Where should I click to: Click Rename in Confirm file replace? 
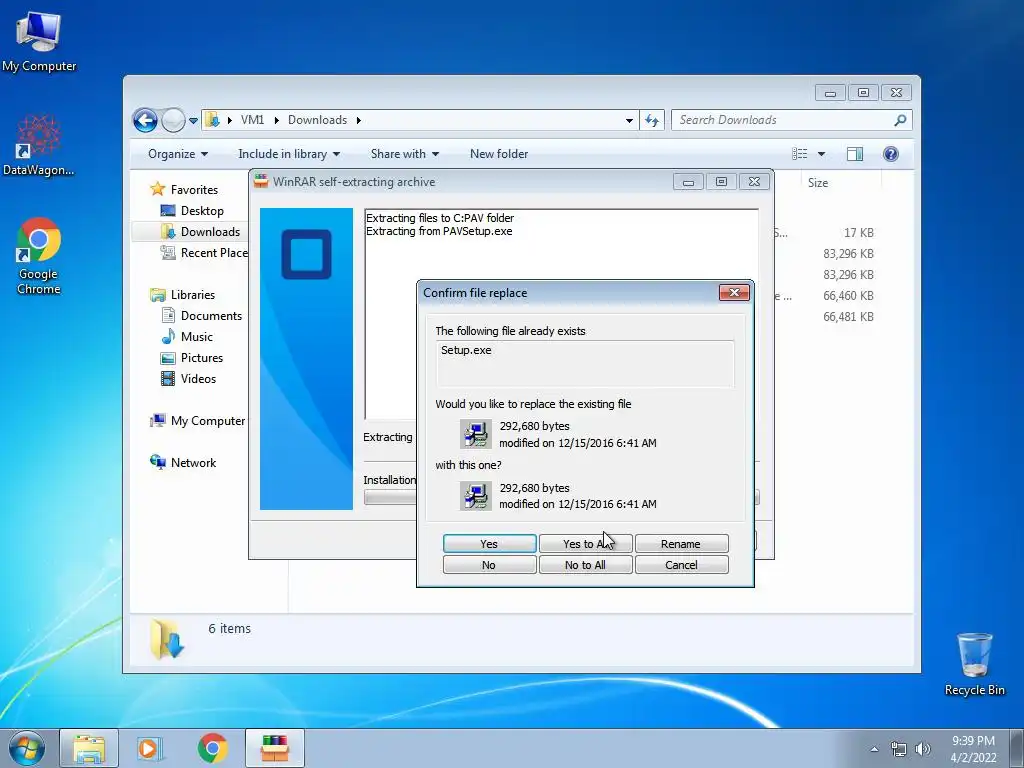(681, 543)
